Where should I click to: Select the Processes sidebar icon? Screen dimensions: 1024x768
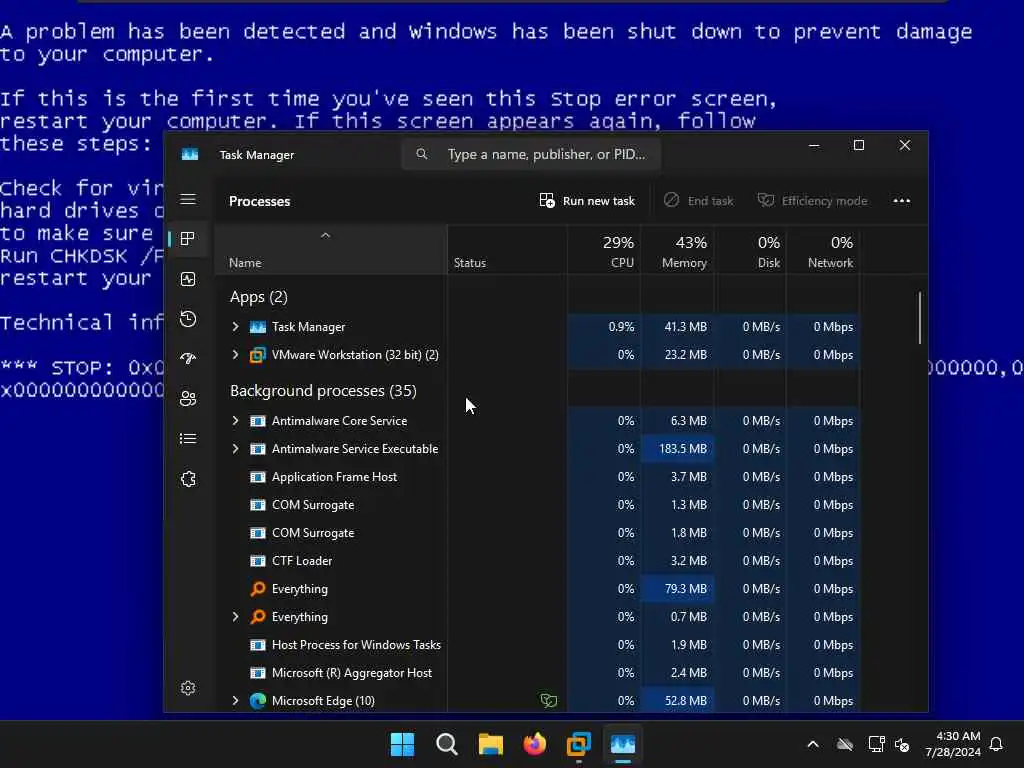point(188,239)
